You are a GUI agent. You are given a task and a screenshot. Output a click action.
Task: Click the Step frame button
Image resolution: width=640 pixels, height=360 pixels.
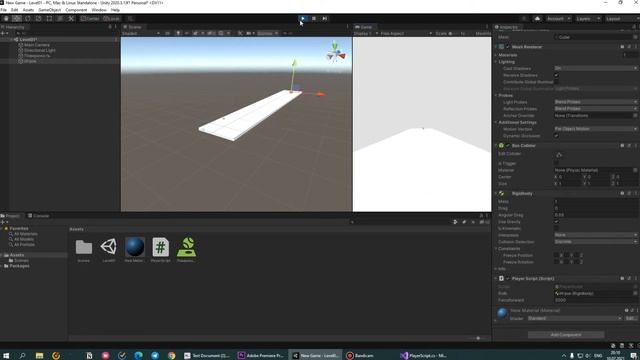point(325,18)
